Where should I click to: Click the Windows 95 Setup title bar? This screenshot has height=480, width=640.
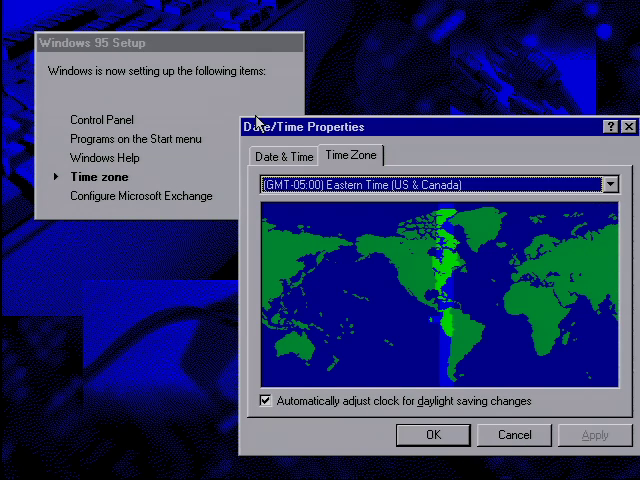pyautogui.click(x=170, y=43)
